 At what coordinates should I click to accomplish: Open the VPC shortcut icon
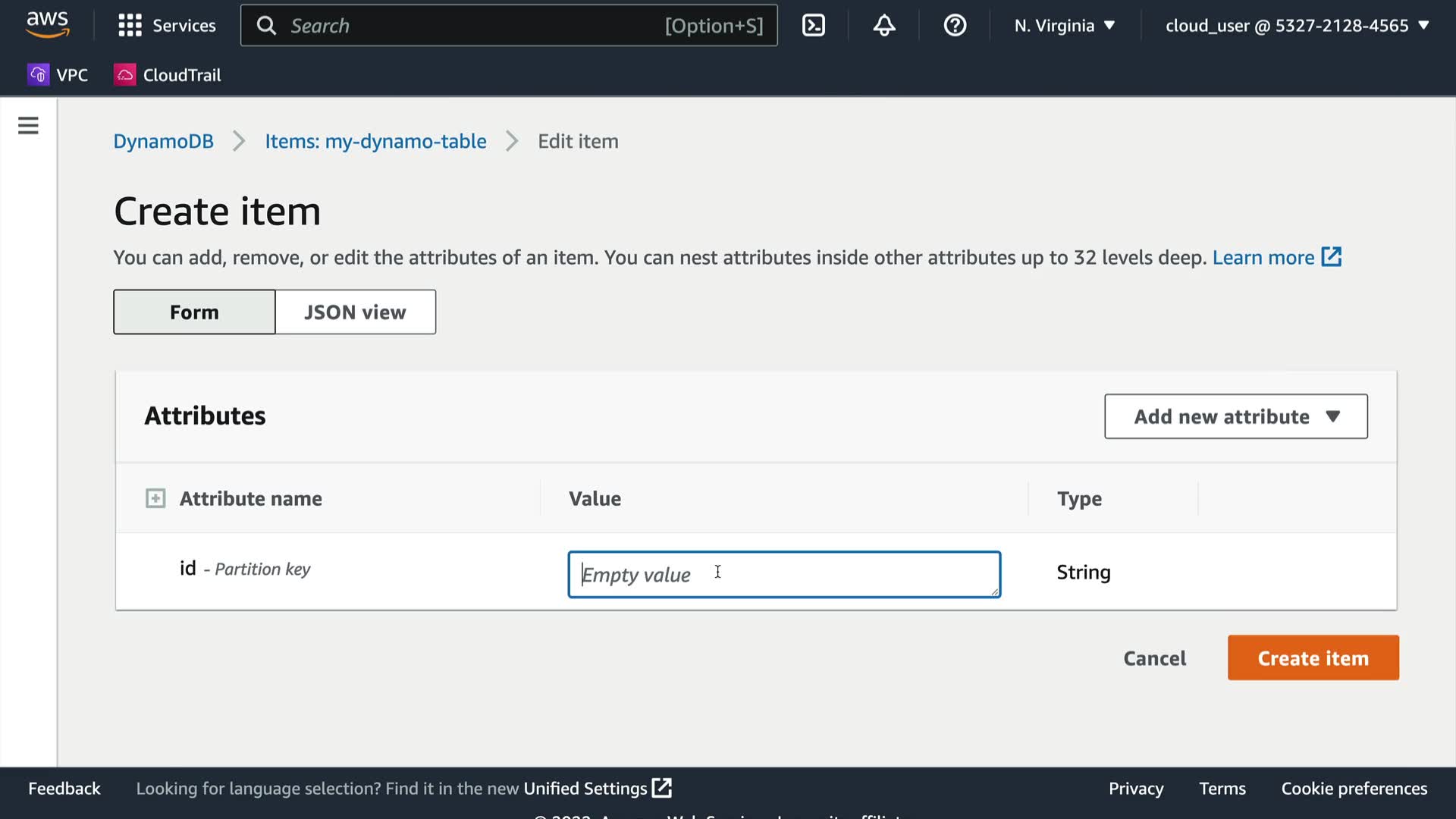point(38,75)
